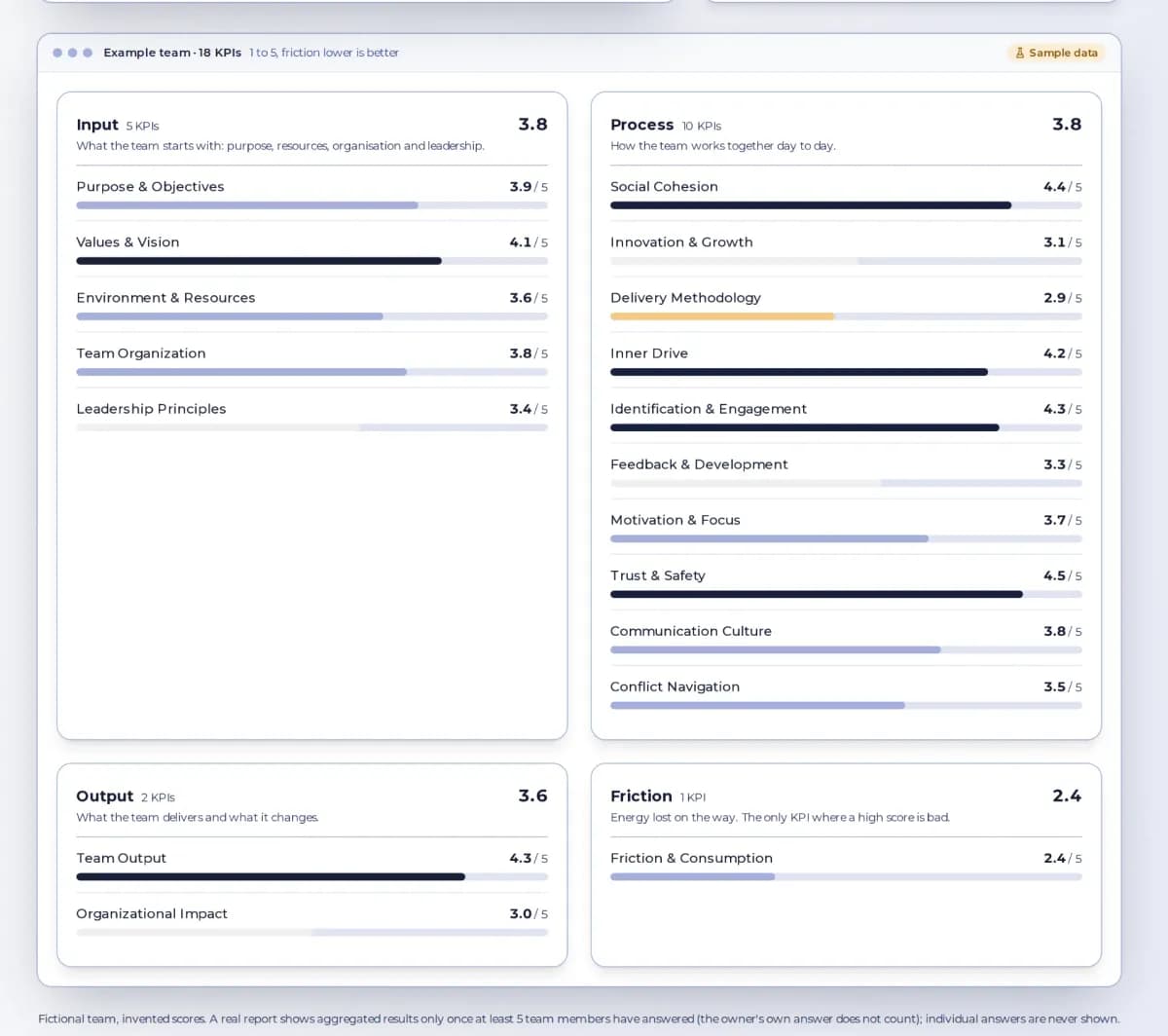Click the Friction card description text

point(780,817)
